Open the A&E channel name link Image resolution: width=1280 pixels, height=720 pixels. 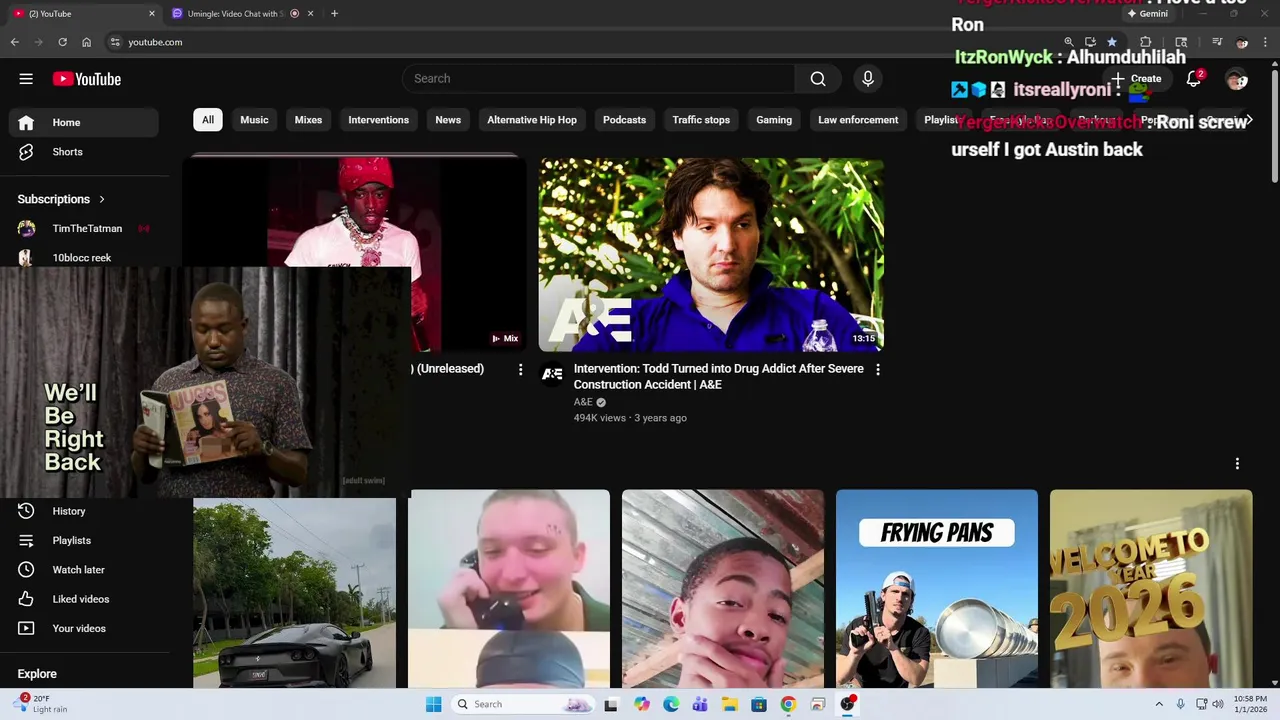click(x=583, y=402)
